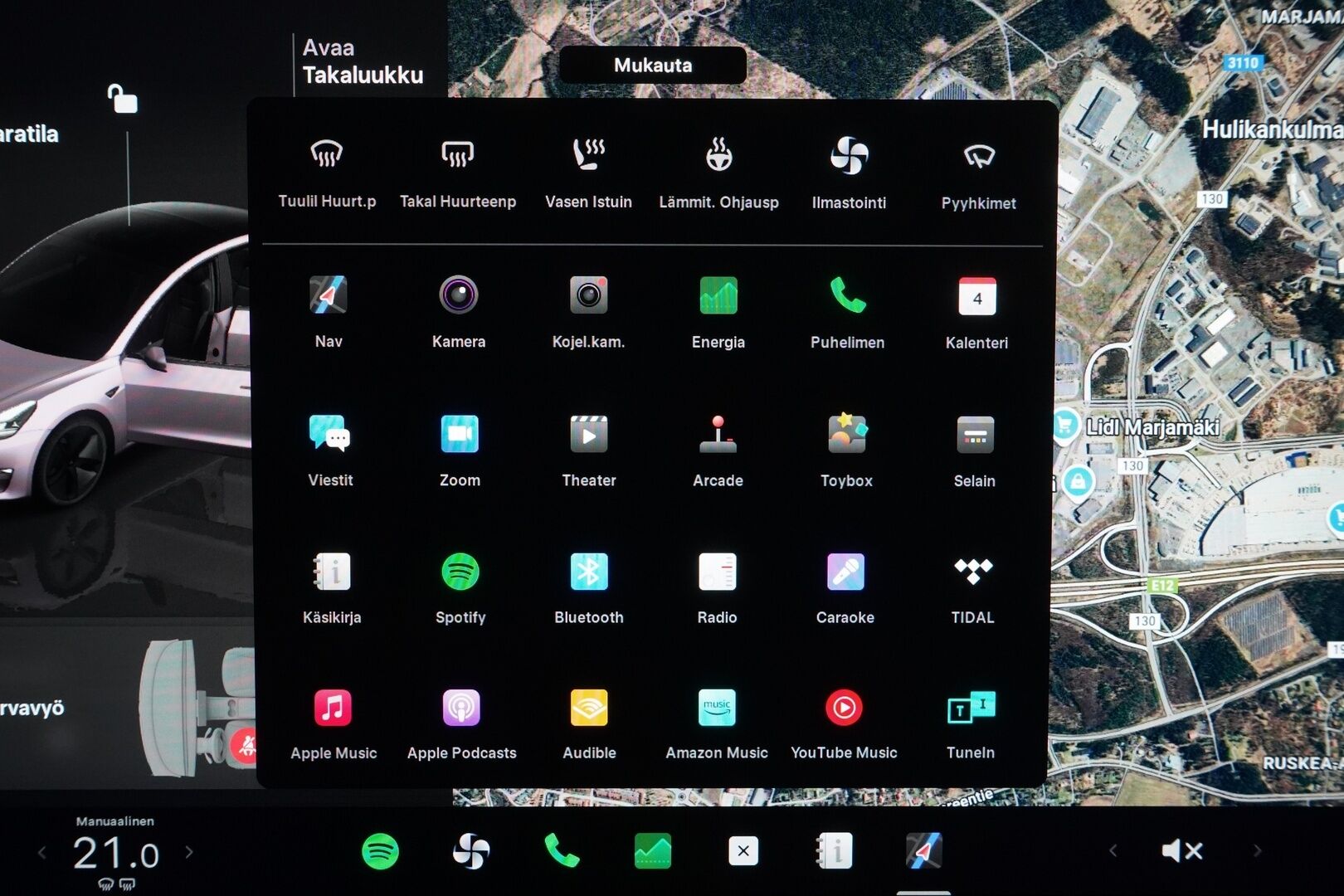Open Puhelimen phone app

coord(847,312)
